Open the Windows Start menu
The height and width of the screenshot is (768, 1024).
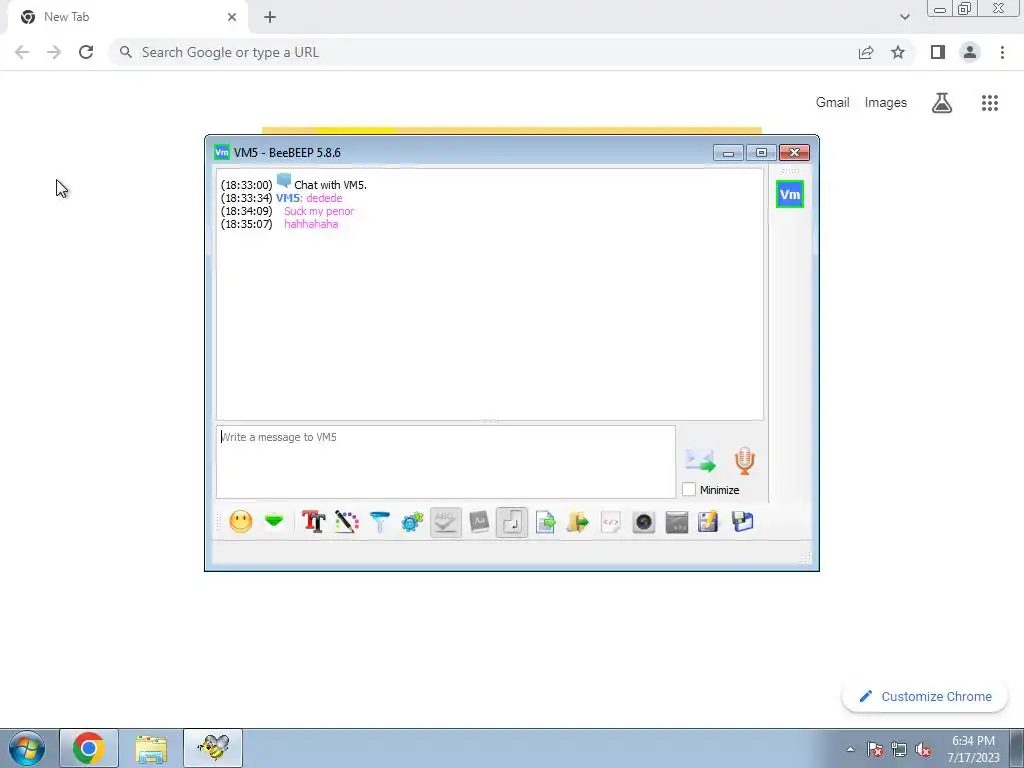pyautogui.click(x=27, y=748)
